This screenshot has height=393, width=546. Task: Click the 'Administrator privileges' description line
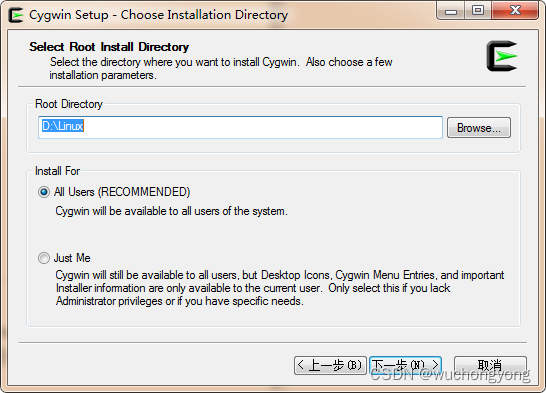[180, 301]
